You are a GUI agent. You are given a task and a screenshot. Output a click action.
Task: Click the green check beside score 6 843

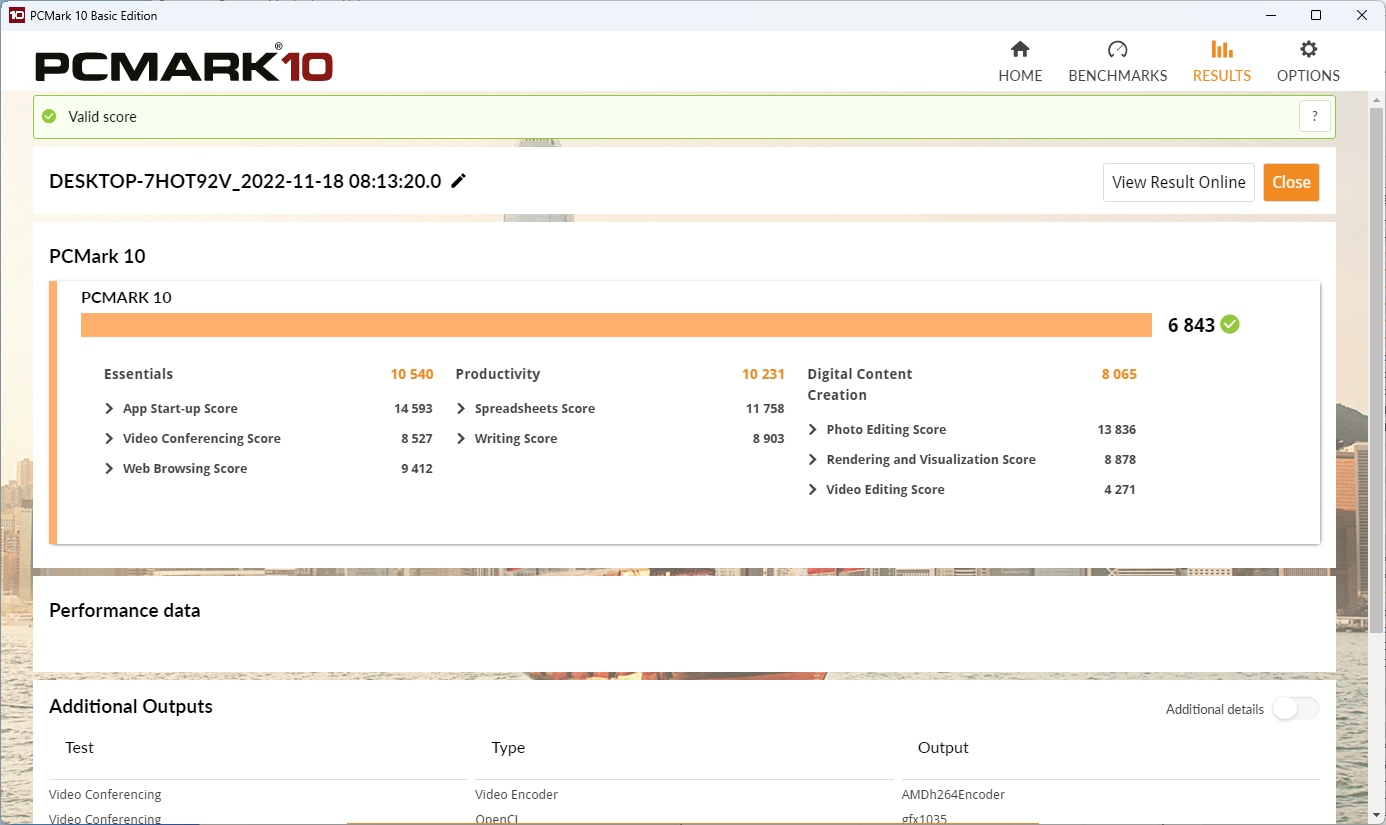click(1230, 324)
